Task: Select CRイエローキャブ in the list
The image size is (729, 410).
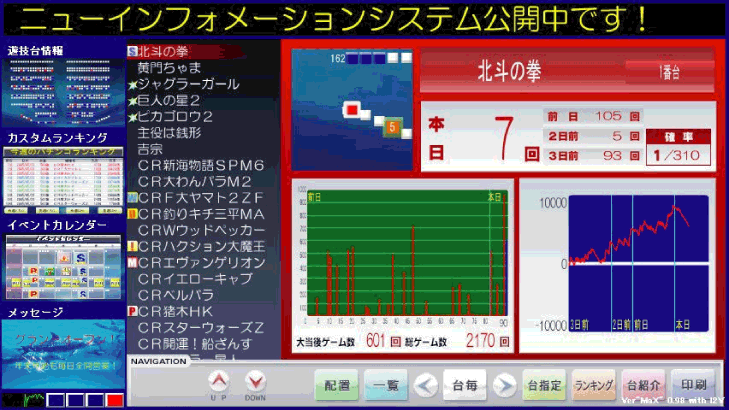Action: point(195,279)
